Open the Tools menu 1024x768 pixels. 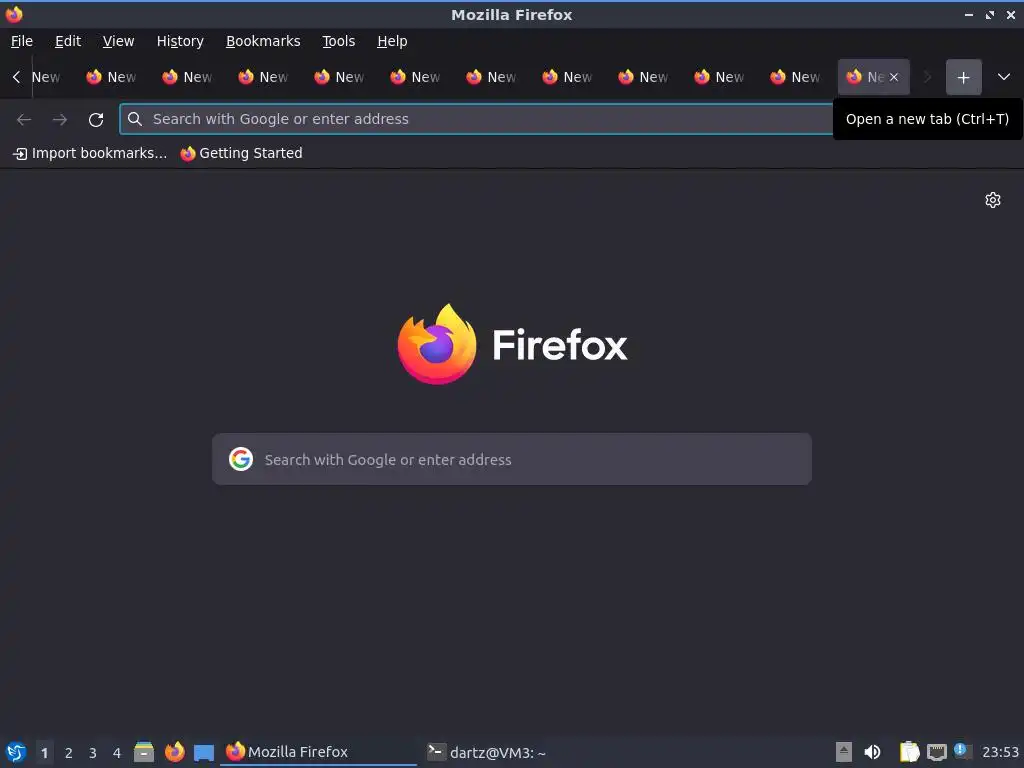tap(338, 41)
